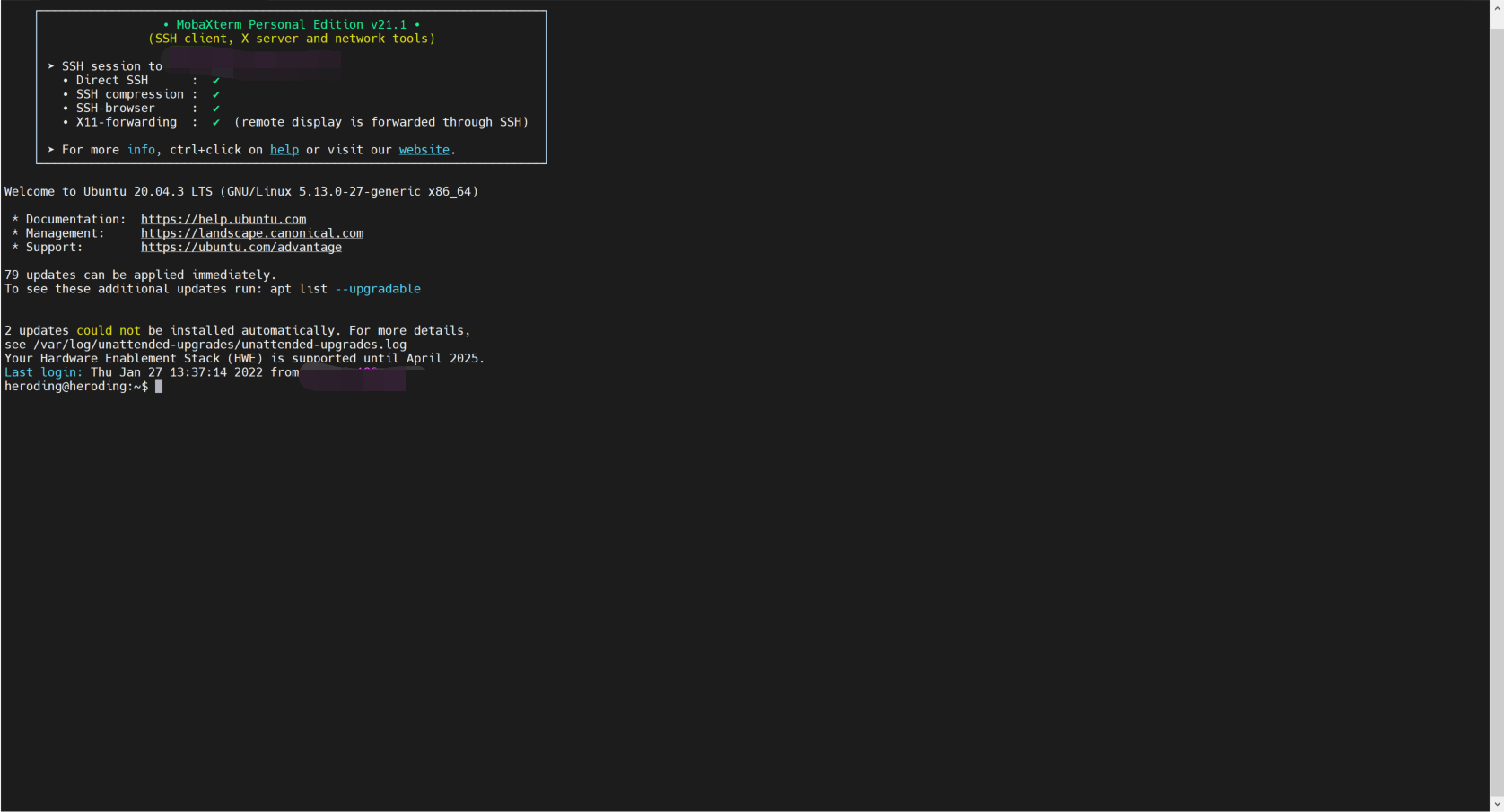Click '/var/log/unattended-upgrades/unattended-upgrades.log' path
The image size is (1504, 812).
pyautogui.click(x=220, y=345)
